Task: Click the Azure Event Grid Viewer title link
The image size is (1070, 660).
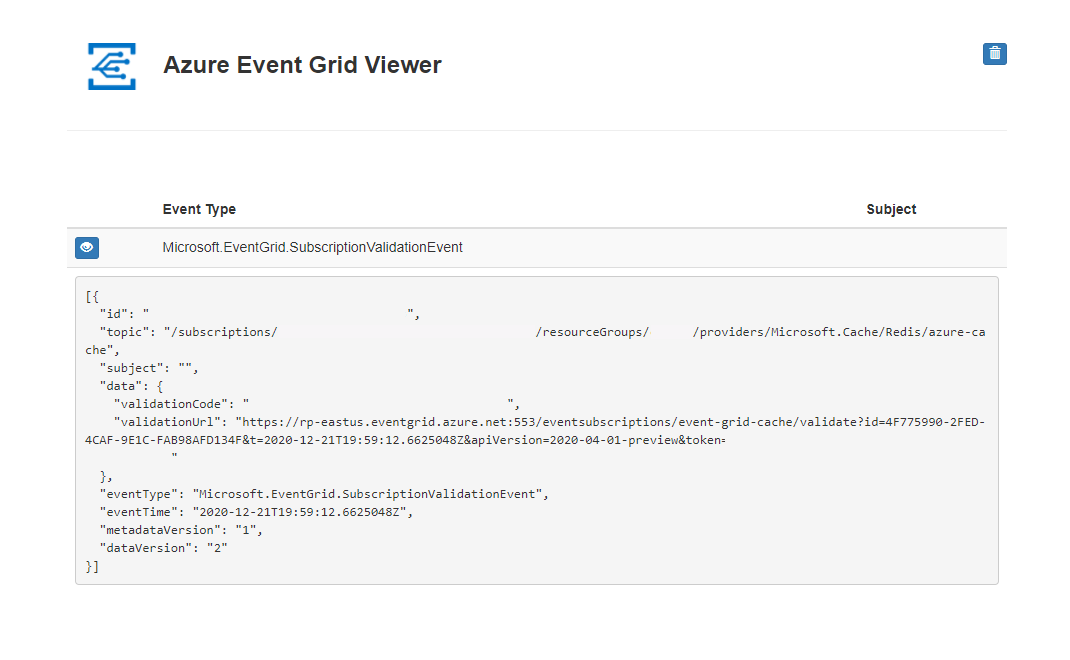Action: click(x=302, y=65)
